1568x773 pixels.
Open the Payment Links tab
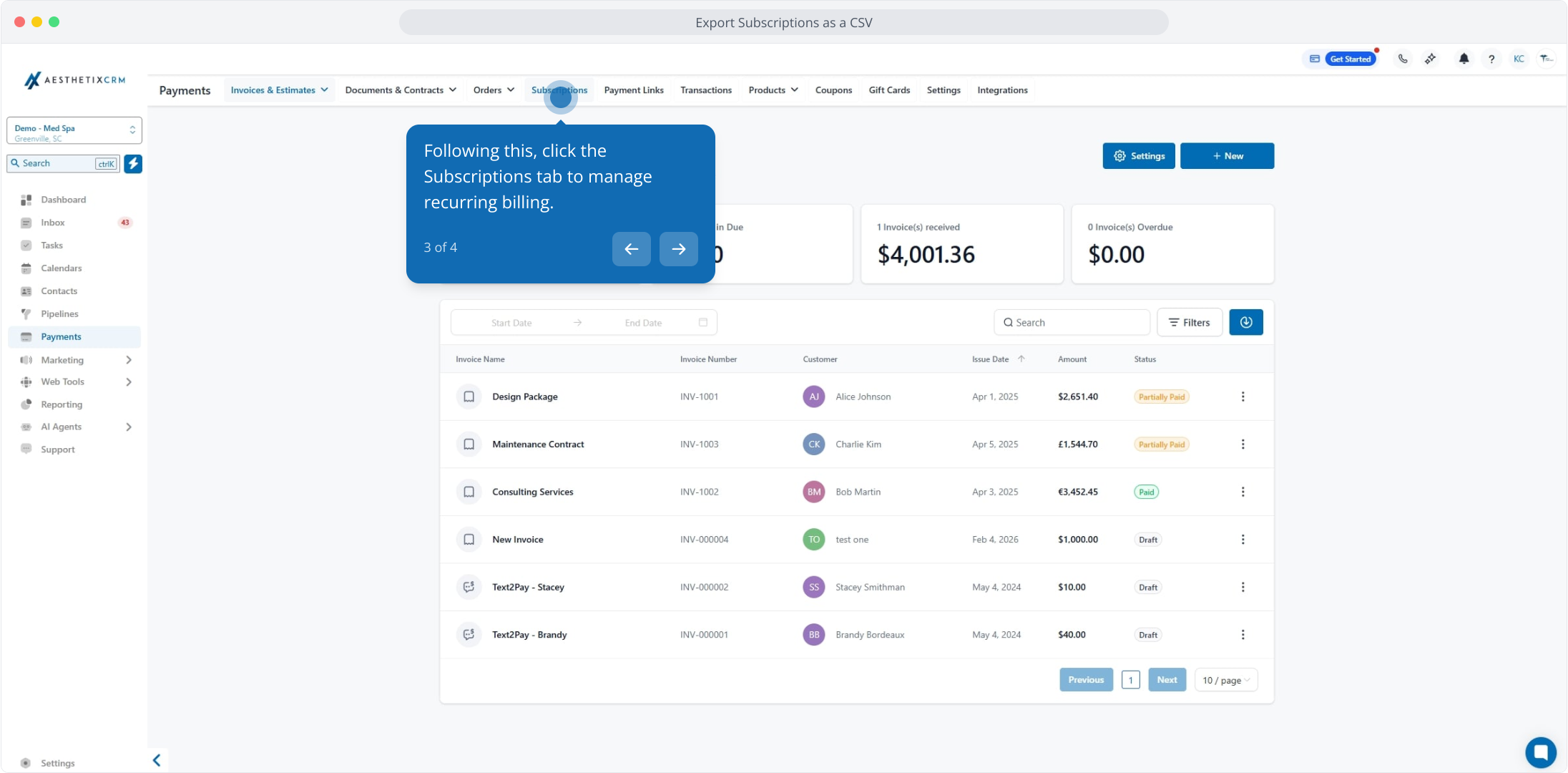click(633, 90)
